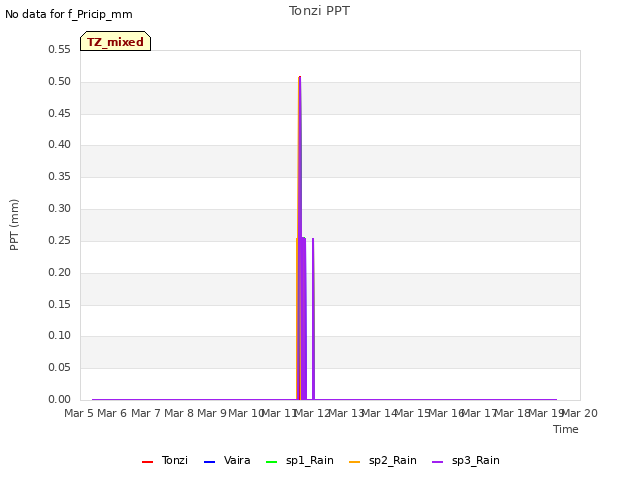Screen dimensions: 640x480
Task: Click the 0.55 y-axis tick label
Action: [59, 49]
